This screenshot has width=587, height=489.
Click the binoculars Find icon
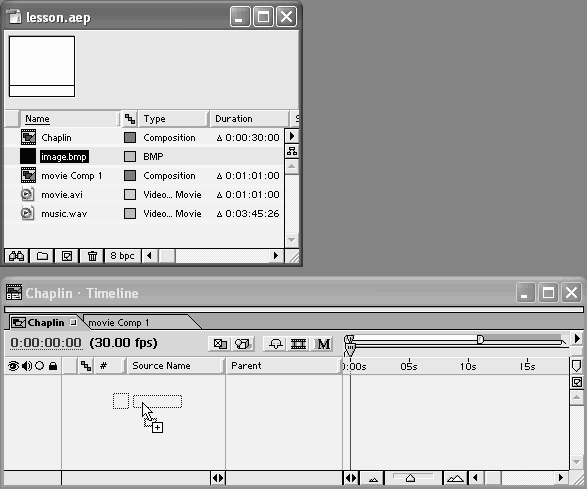(16, 256)
